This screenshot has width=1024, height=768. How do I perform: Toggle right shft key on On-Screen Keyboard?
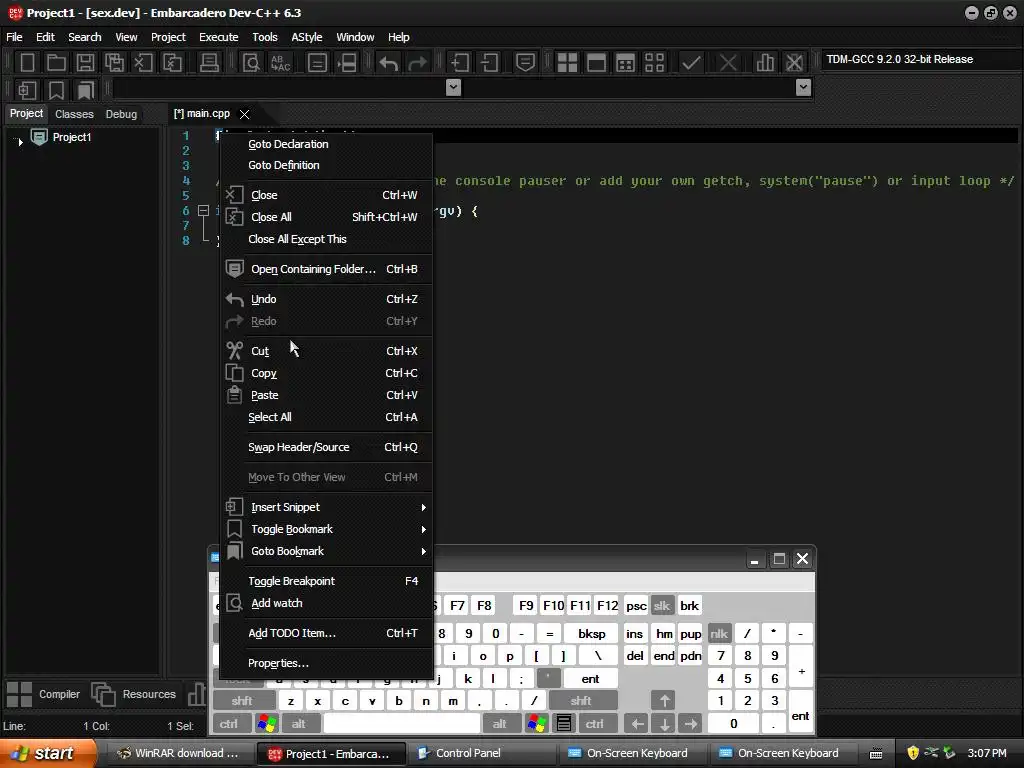[x=582, y=701]
